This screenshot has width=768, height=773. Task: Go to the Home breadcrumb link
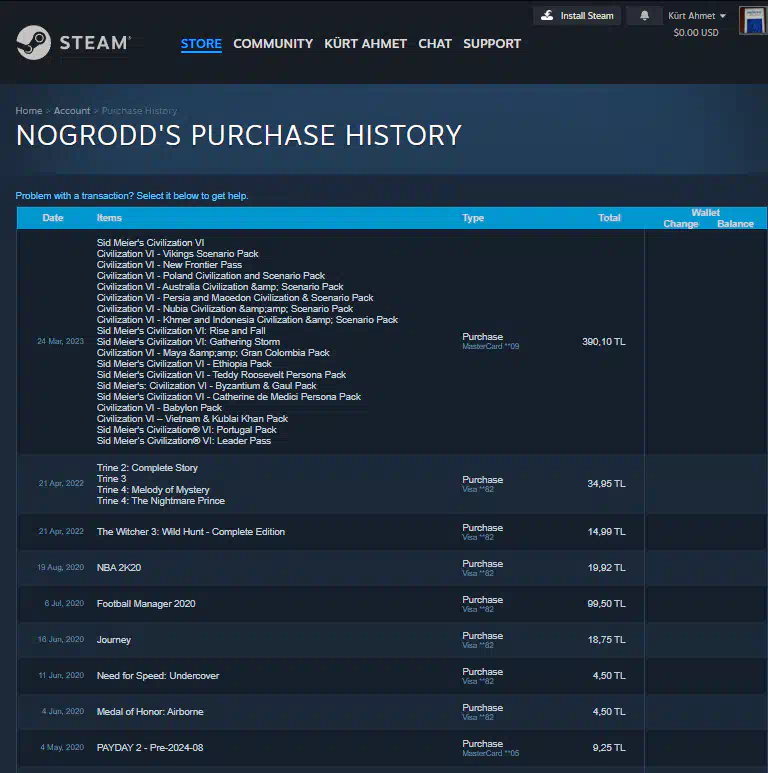[29, 110]
